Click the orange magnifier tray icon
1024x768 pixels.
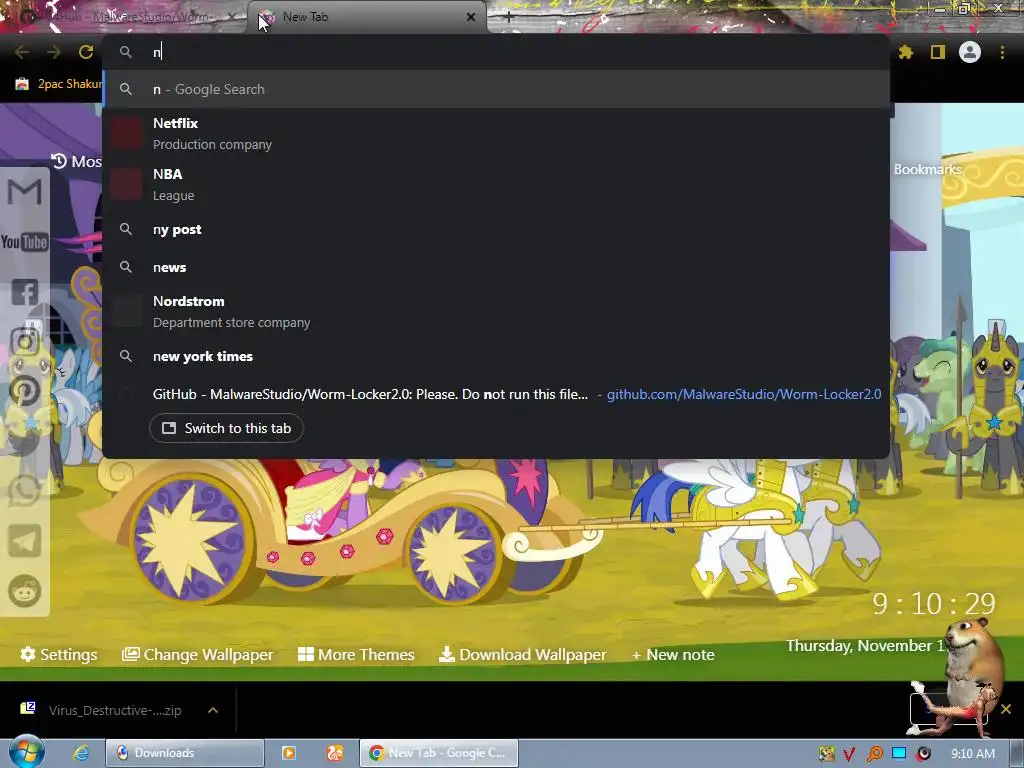(x=874, y=754)
